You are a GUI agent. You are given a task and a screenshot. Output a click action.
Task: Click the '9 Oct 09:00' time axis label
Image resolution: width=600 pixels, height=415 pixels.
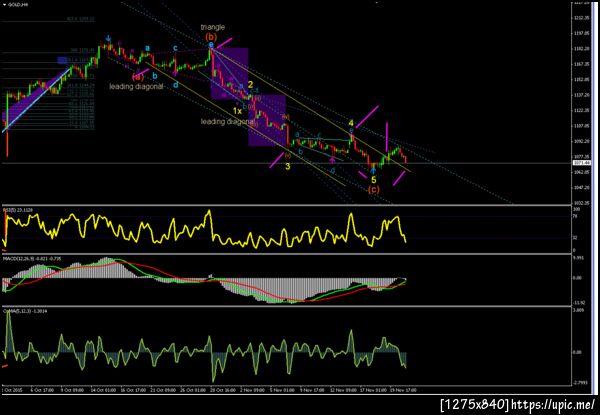click(x=73, y=390)
